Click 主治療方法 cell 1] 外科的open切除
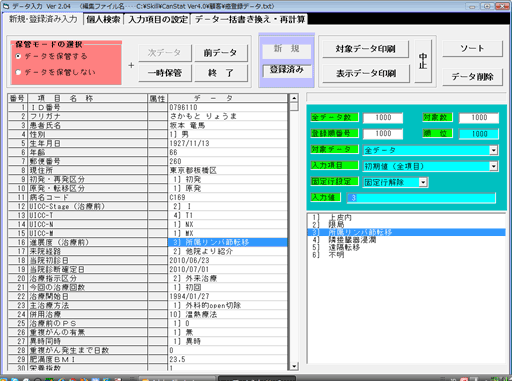The image size is (512, 381). tap(228, 305)
